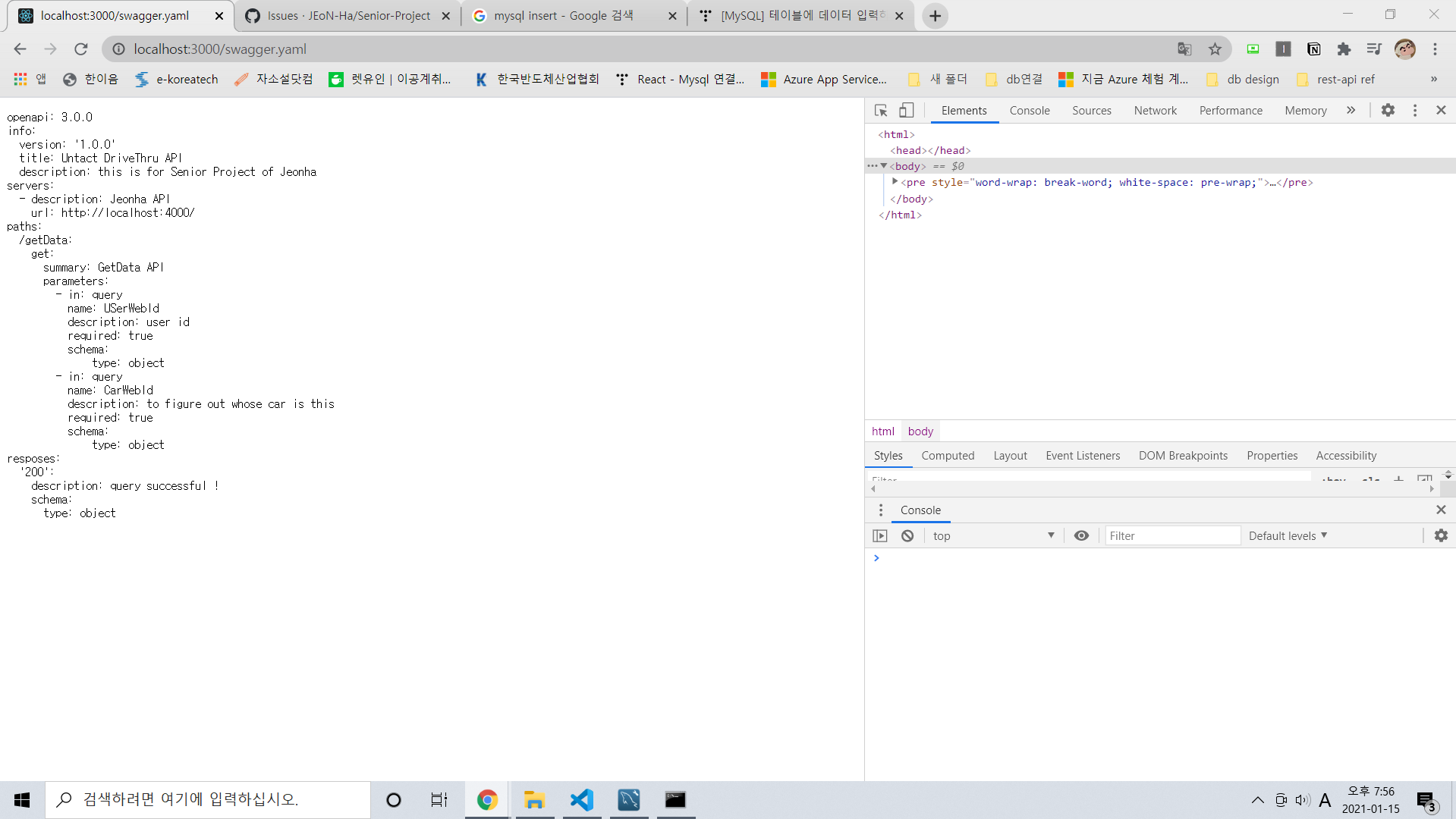The image size is (1456, 819).
Task: Open the rest-api ref bookmark folder
Action: click(1336, 80)
